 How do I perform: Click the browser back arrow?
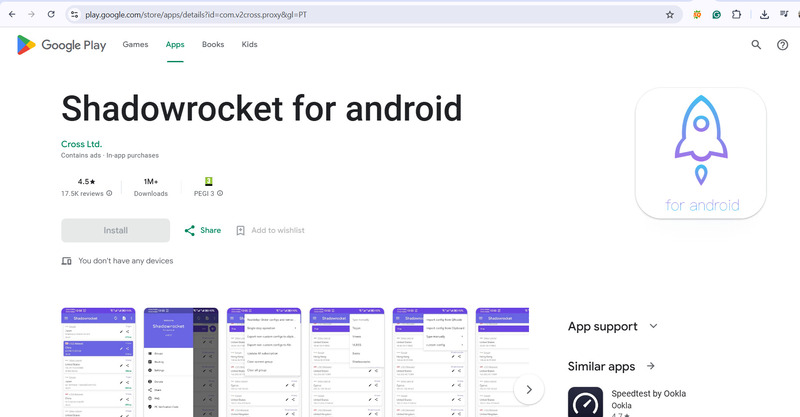click(12, 14)
